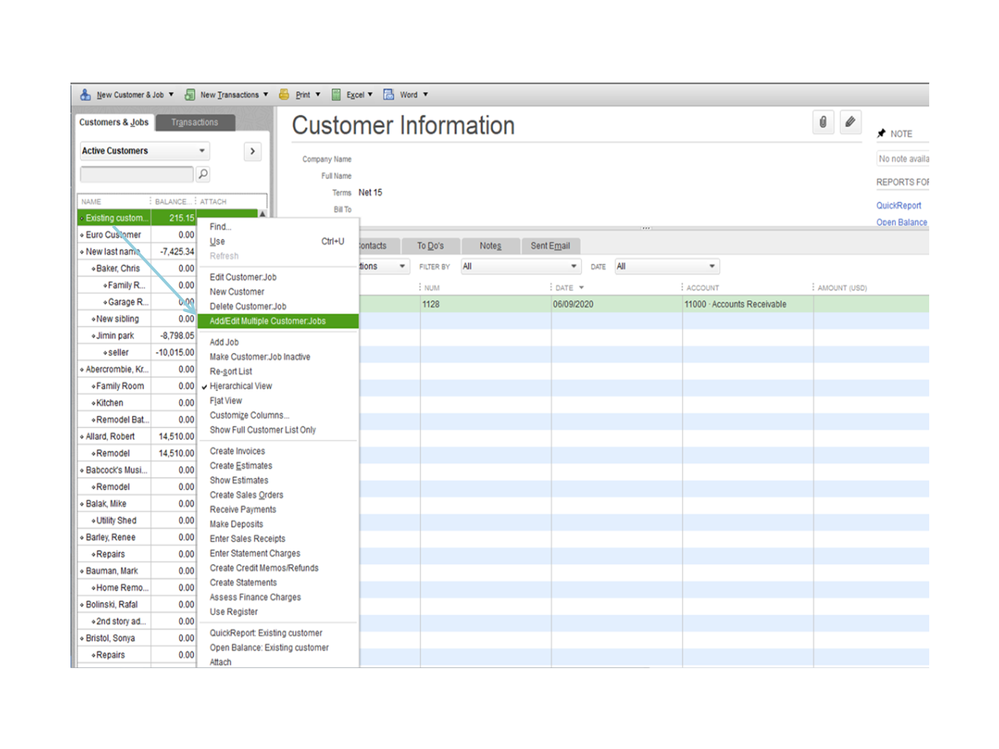Open the Filter By All dropdown
The width and height of the screenshot is (999, 749).
click(x=520, y=267)
